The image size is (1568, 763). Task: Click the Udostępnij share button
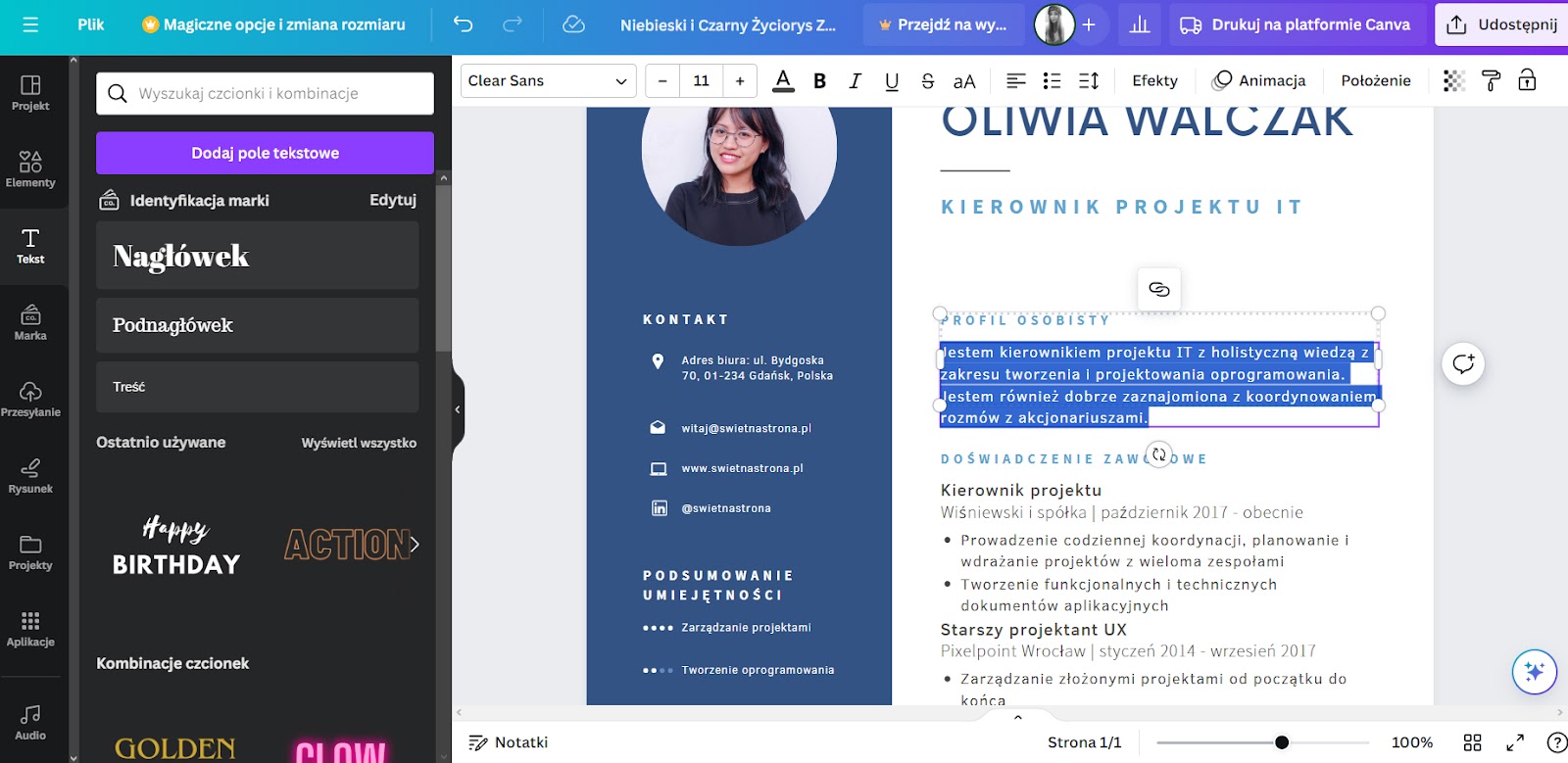[1502, 24]
